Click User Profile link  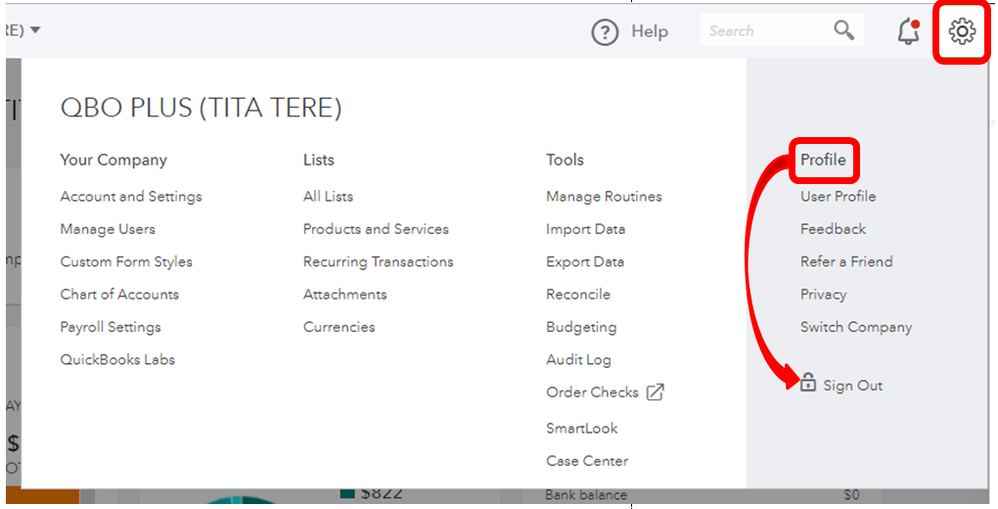pos(838,197)
